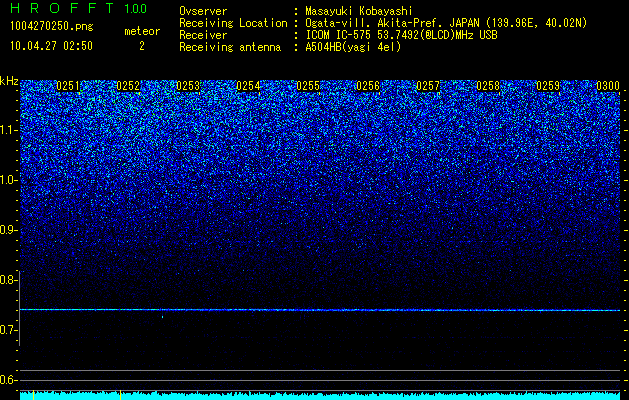Click the 0251 time marker
Screen dimensions: 629x400
tap(68, 86)
